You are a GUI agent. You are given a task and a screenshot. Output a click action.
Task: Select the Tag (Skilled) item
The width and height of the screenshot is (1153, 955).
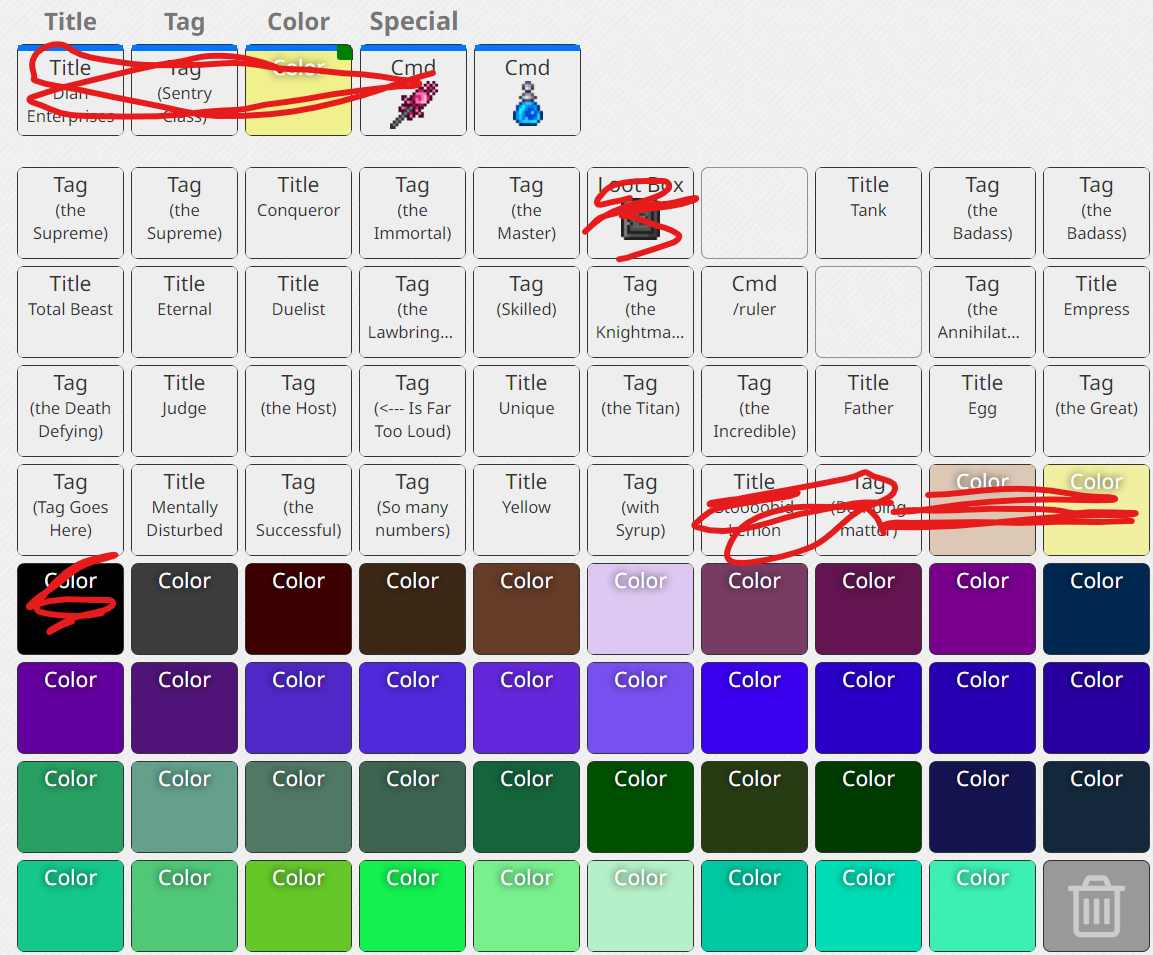tap(526, 312)
